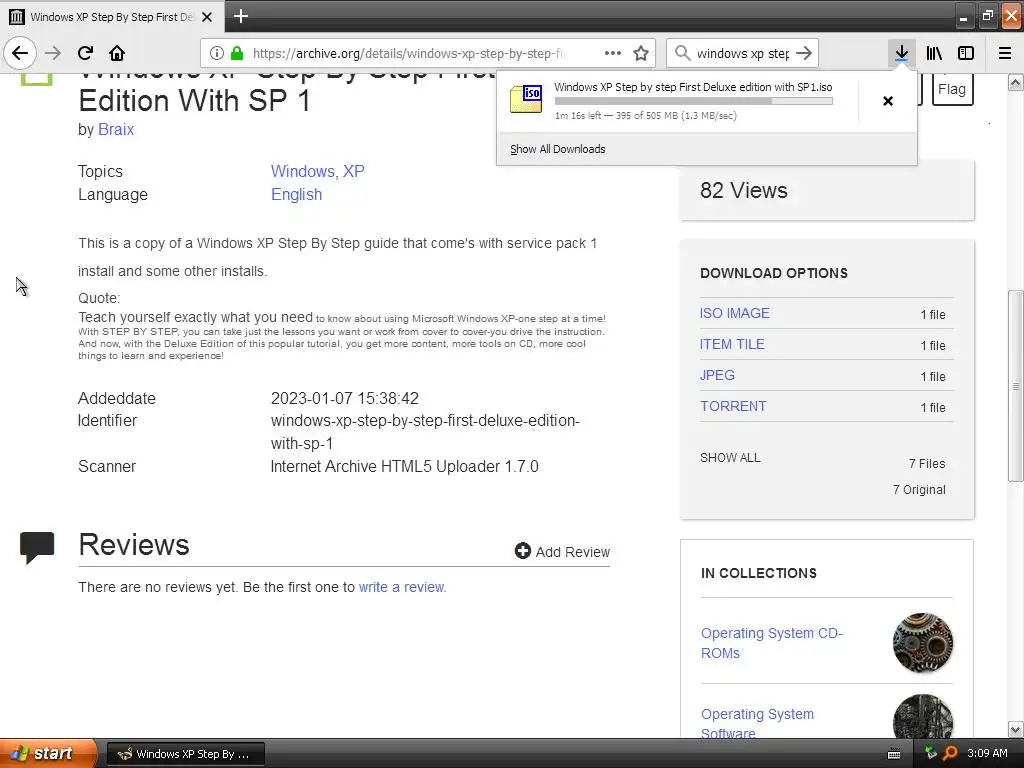This screenshot has height=768, width=1024.
Task: Select Windows XP Step By taskbar button
Action: pyautogui.click(x=185, y=754)
